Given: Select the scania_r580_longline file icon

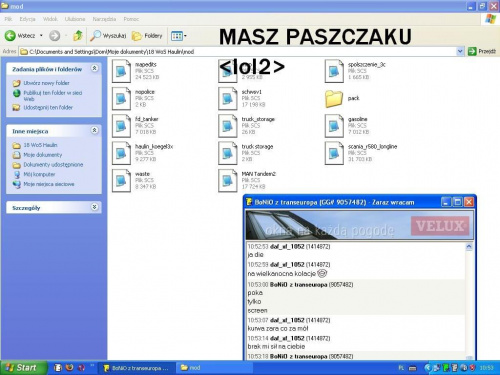Looking at the screenshot, I should pyautogui.click(x=334, y=153).
